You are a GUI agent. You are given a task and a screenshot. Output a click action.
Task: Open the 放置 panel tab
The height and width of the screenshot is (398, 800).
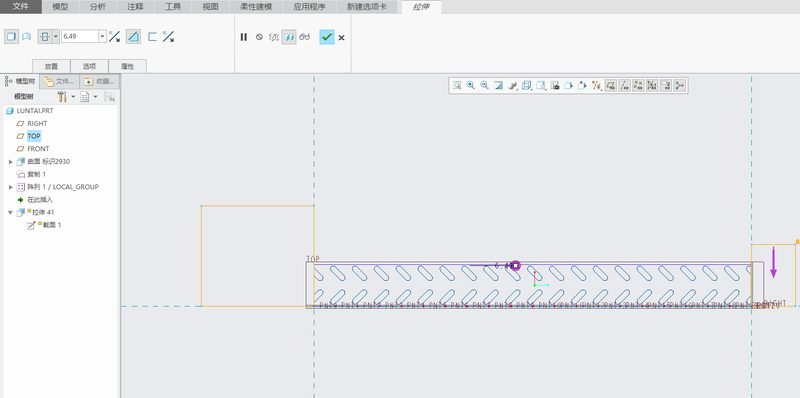click(51, 66)
